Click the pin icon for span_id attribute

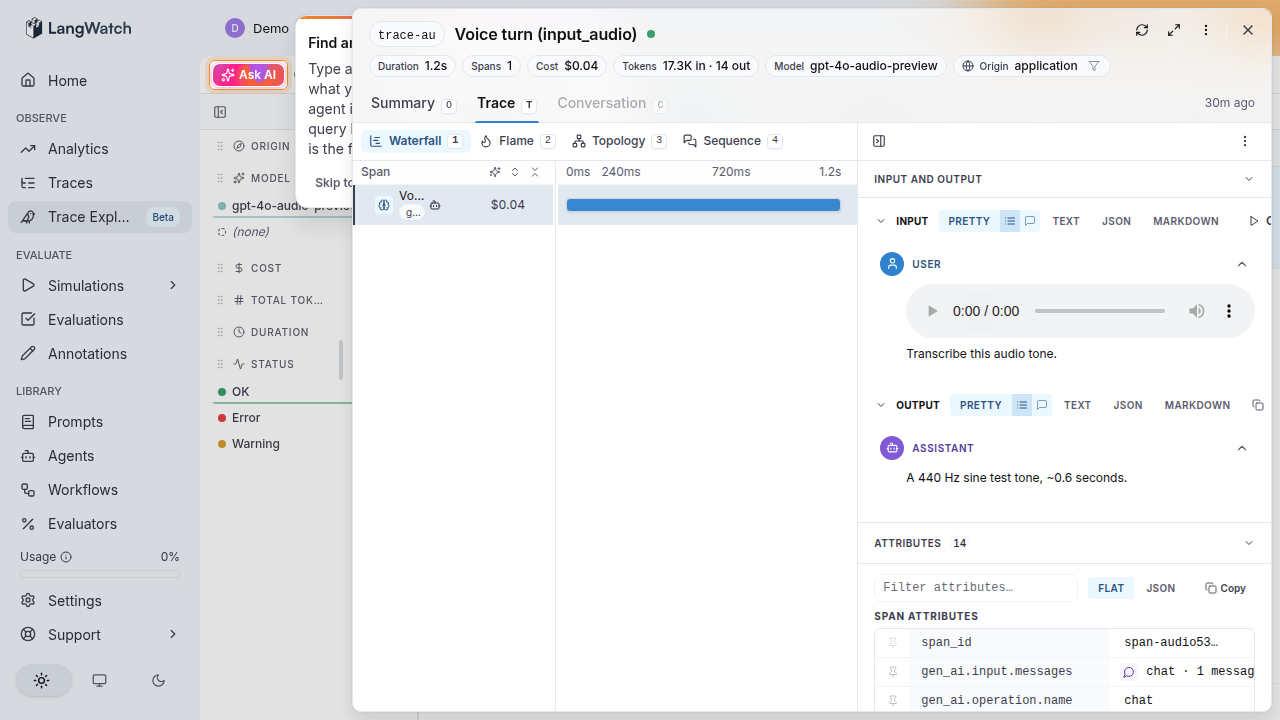click(x=893, y=643)
